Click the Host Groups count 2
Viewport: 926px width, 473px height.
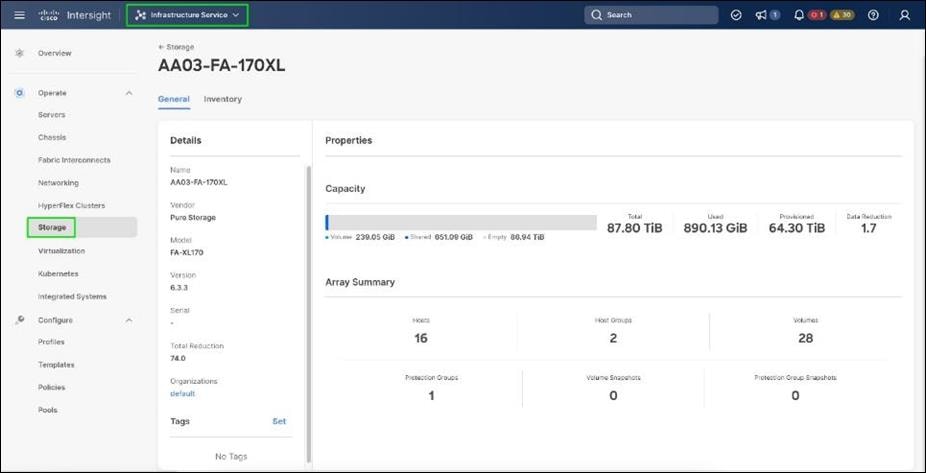(x=613, y=338)
